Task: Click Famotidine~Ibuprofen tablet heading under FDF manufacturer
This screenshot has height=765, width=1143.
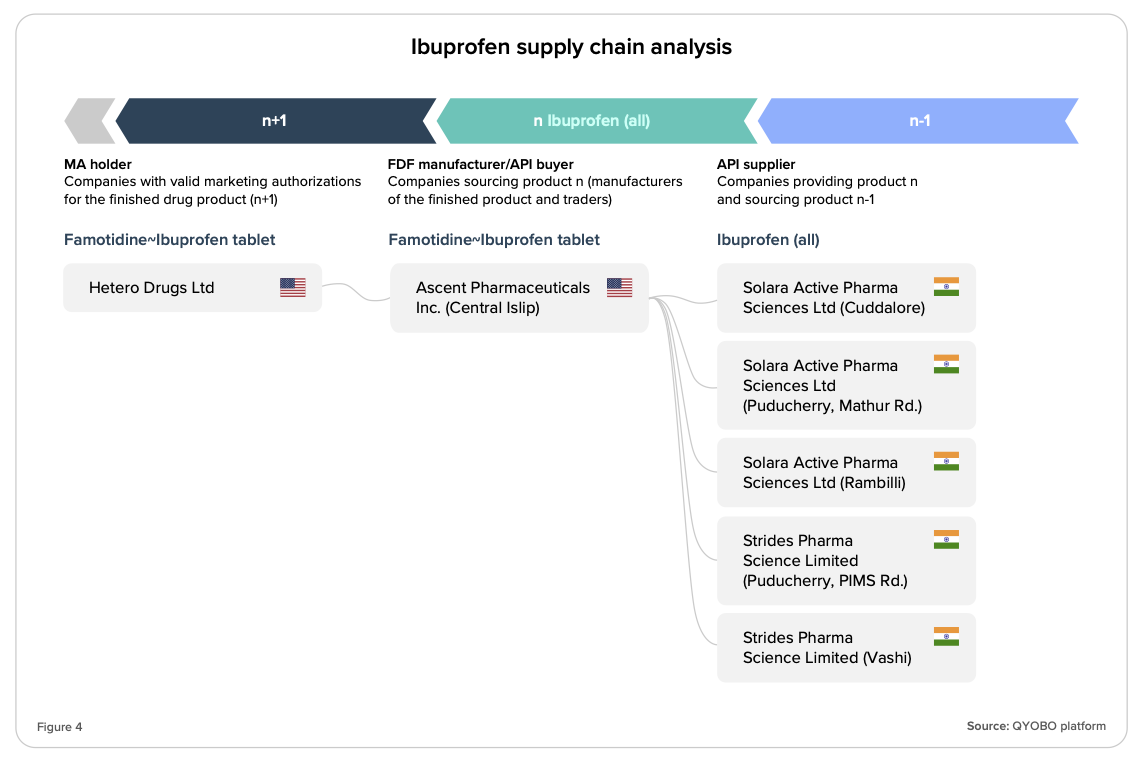Action: click(x=494, y=239)
